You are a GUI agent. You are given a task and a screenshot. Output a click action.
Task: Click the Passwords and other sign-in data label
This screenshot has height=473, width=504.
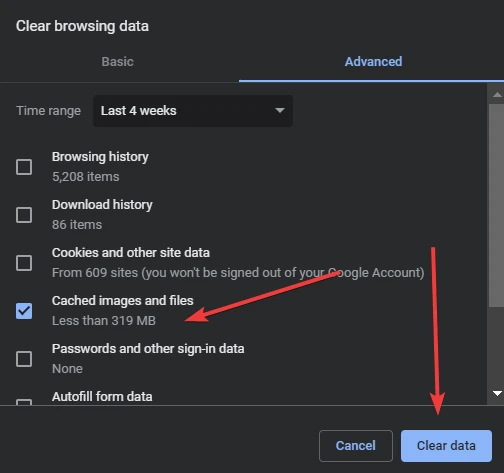pos(148,349)
